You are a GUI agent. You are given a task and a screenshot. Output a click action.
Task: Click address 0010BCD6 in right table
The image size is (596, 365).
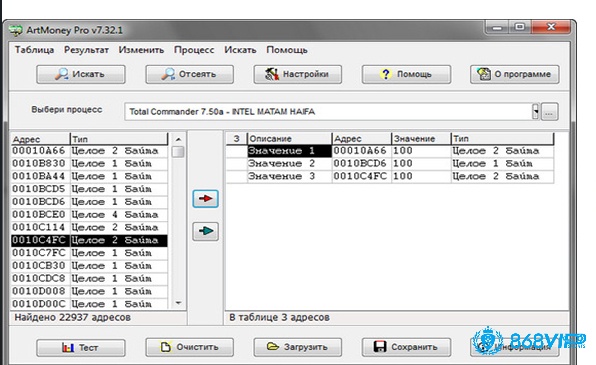tap(361, 163)
